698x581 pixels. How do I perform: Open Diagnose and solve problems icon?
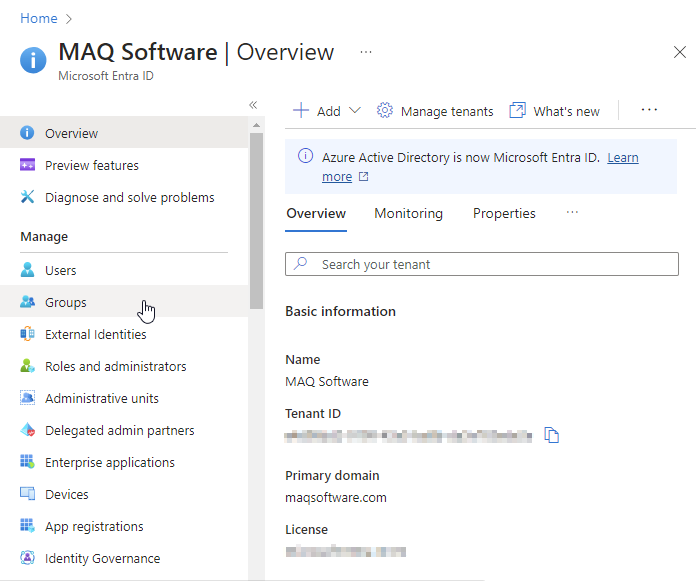27,197
